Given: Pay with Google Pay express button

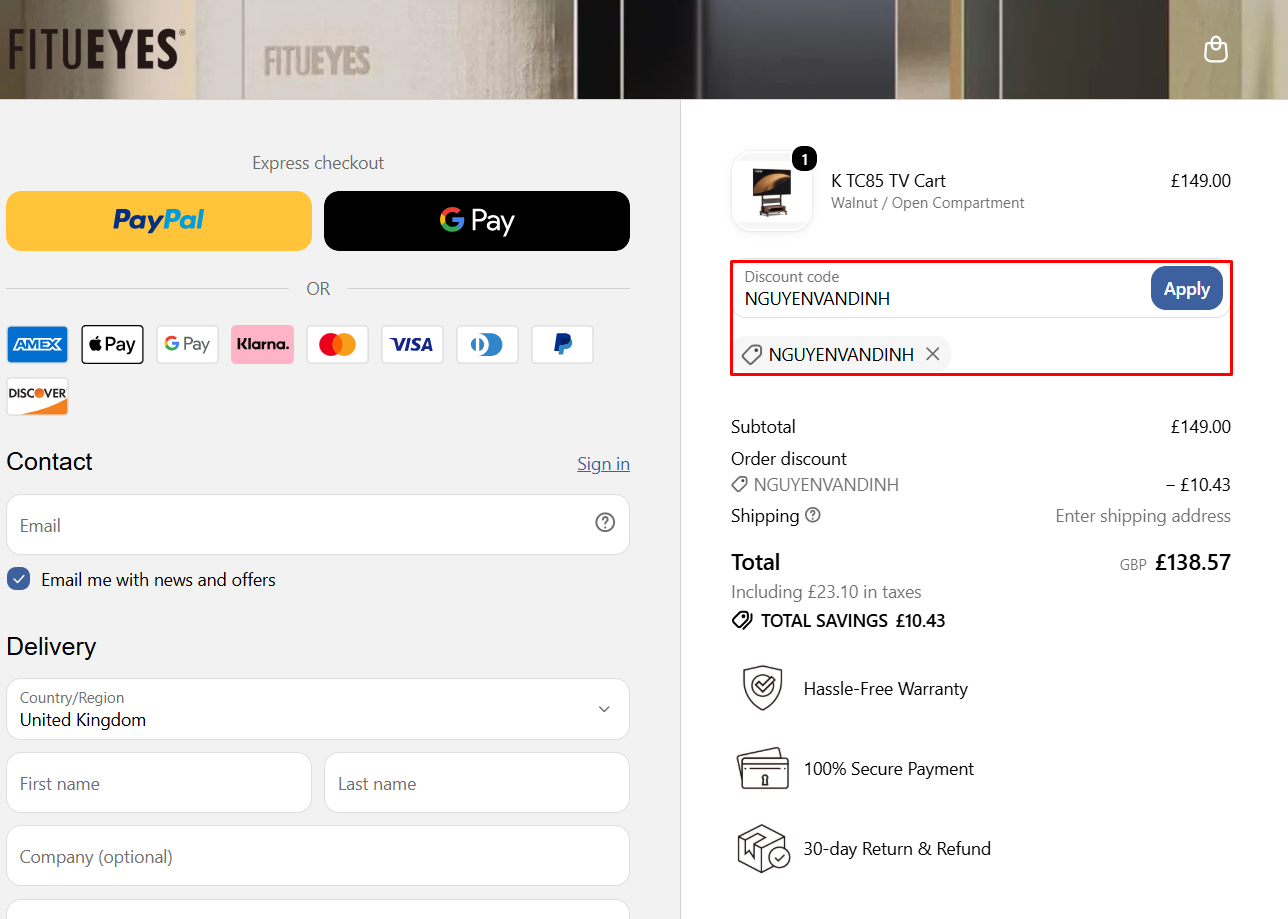Looking at the screenshot, I should coord(477,220).
